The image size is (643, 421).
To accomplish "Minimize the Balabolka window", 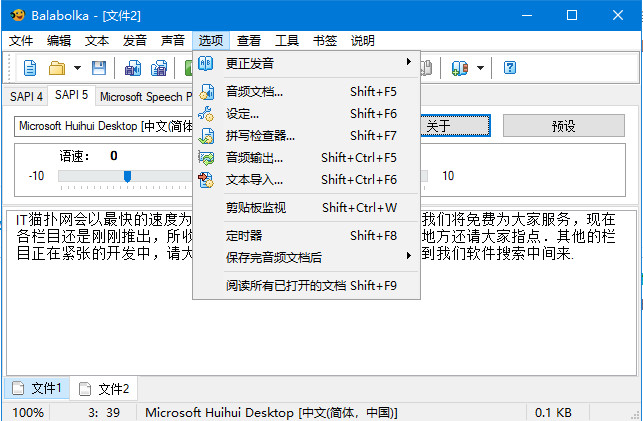I will pos(527,16).
